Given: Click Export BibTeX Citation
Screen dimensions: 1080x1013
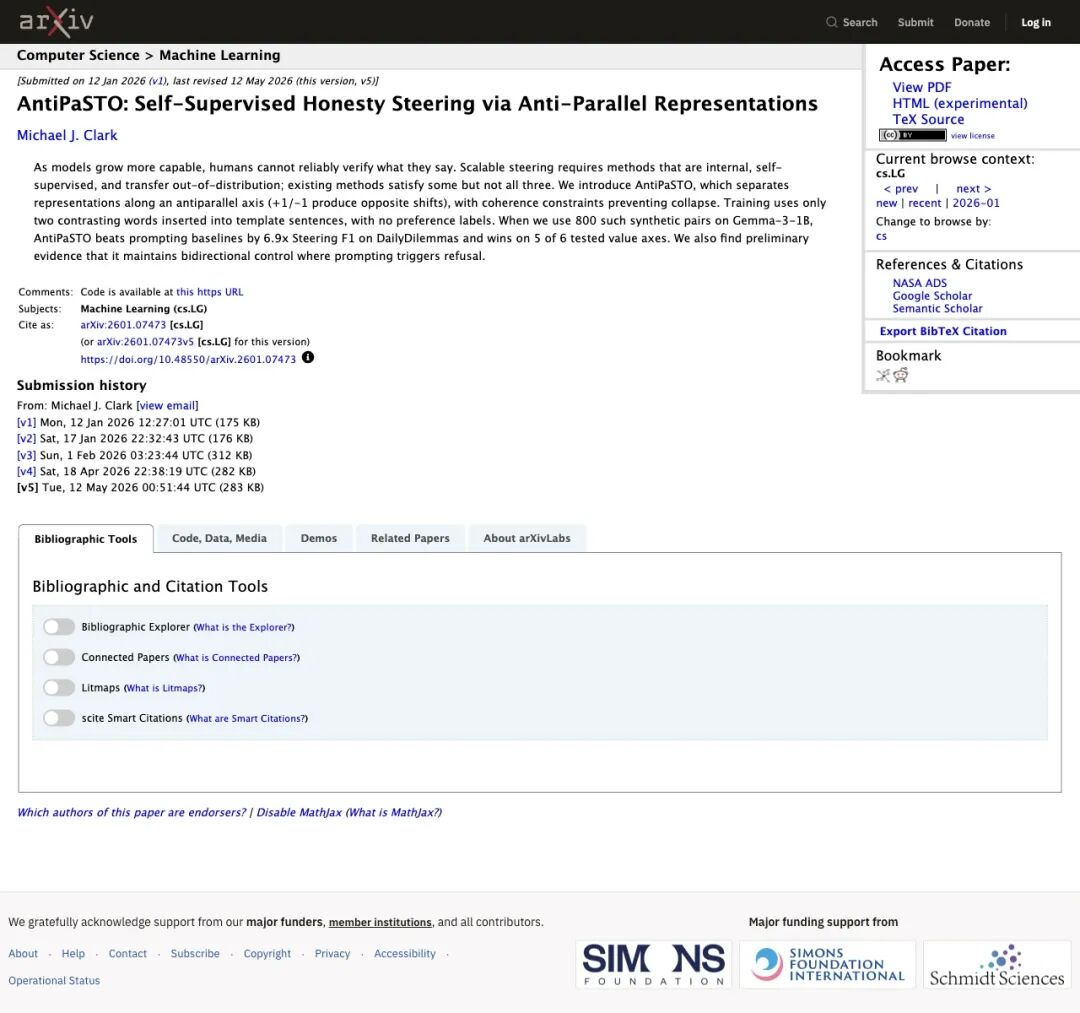Looking at the screenshot, I should [943, 331].
